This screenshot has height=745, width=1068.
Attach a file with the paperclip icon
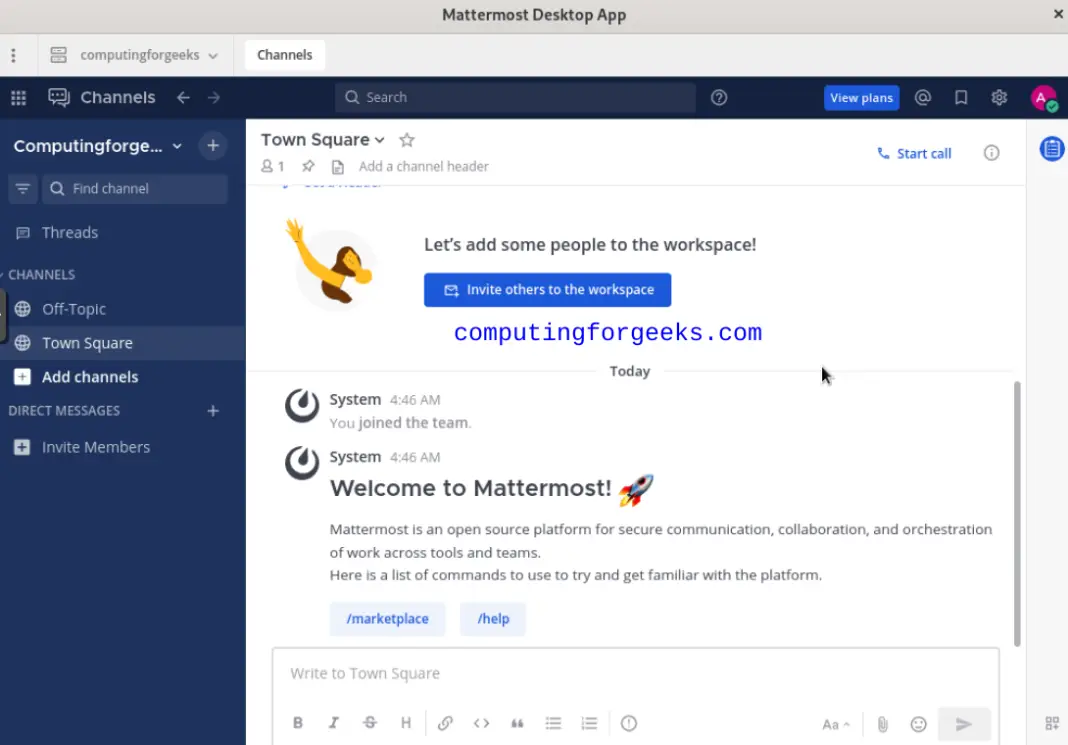click(882, 722)
